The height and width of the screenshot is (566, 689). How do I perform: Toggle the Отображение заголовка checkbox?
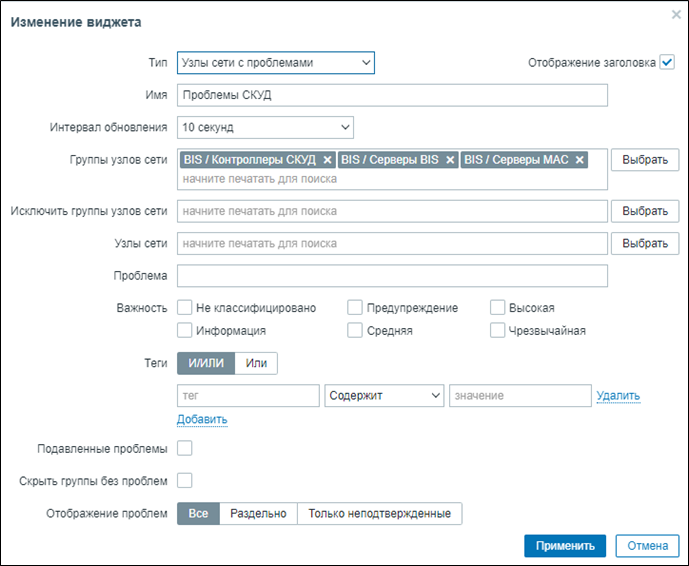coord(668,62)
